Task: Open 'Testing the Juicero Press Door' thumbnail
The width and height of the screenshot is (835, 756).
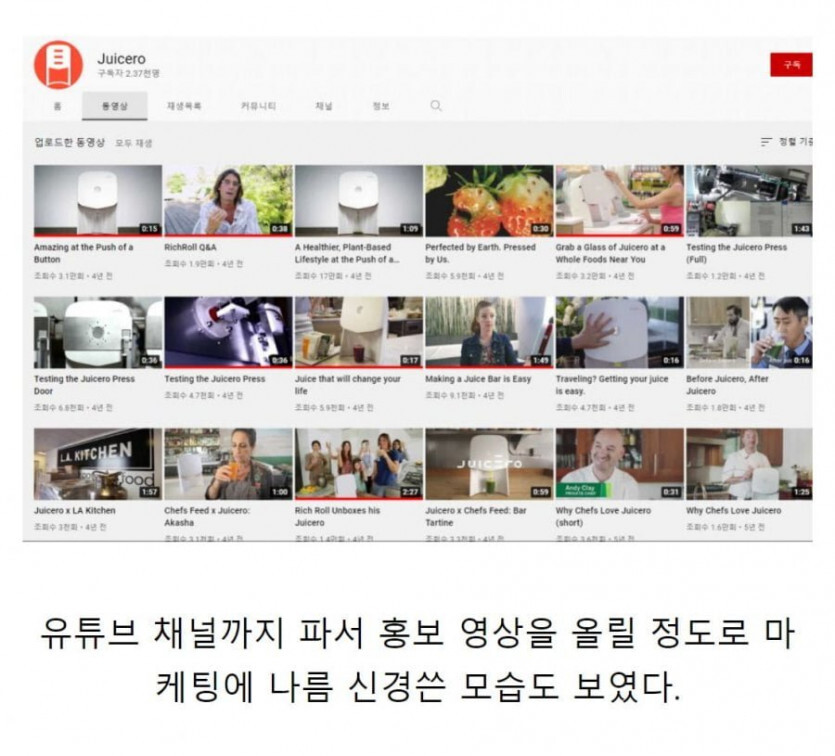Action: click(98, 332)
